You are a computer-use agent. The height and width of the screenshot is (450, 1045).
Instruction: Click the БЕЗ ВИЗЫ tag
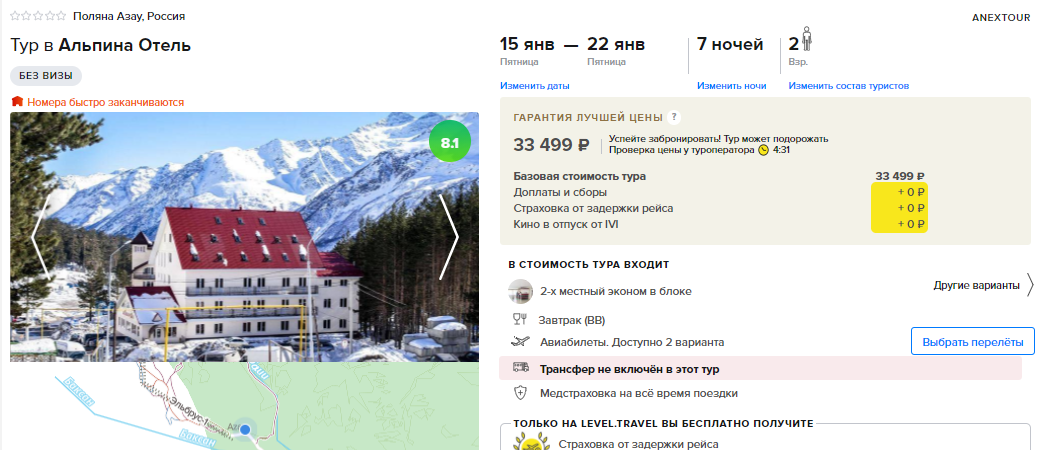(x=46, y=76)
